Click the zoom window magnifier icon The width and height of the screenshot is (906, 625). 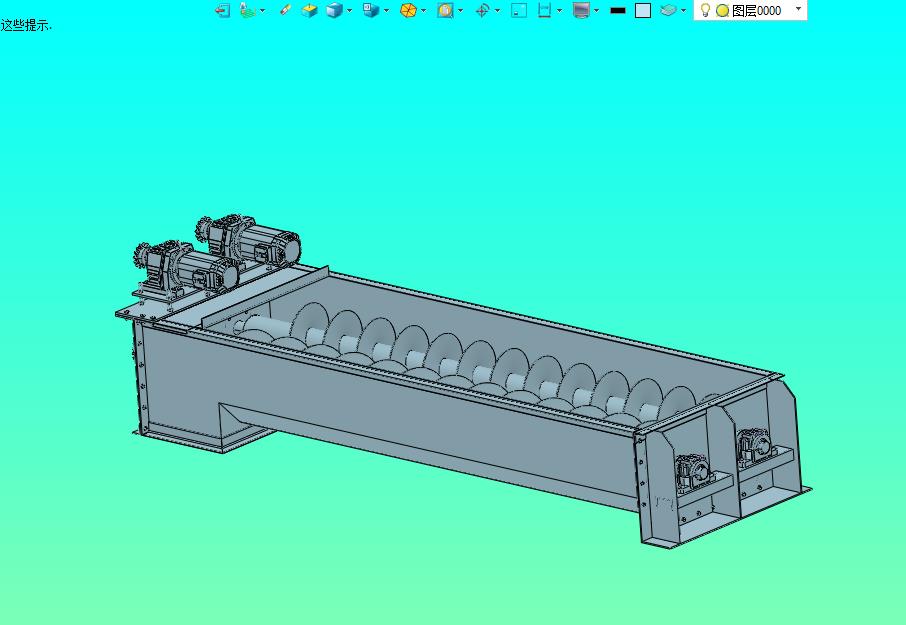coord(445,10)
